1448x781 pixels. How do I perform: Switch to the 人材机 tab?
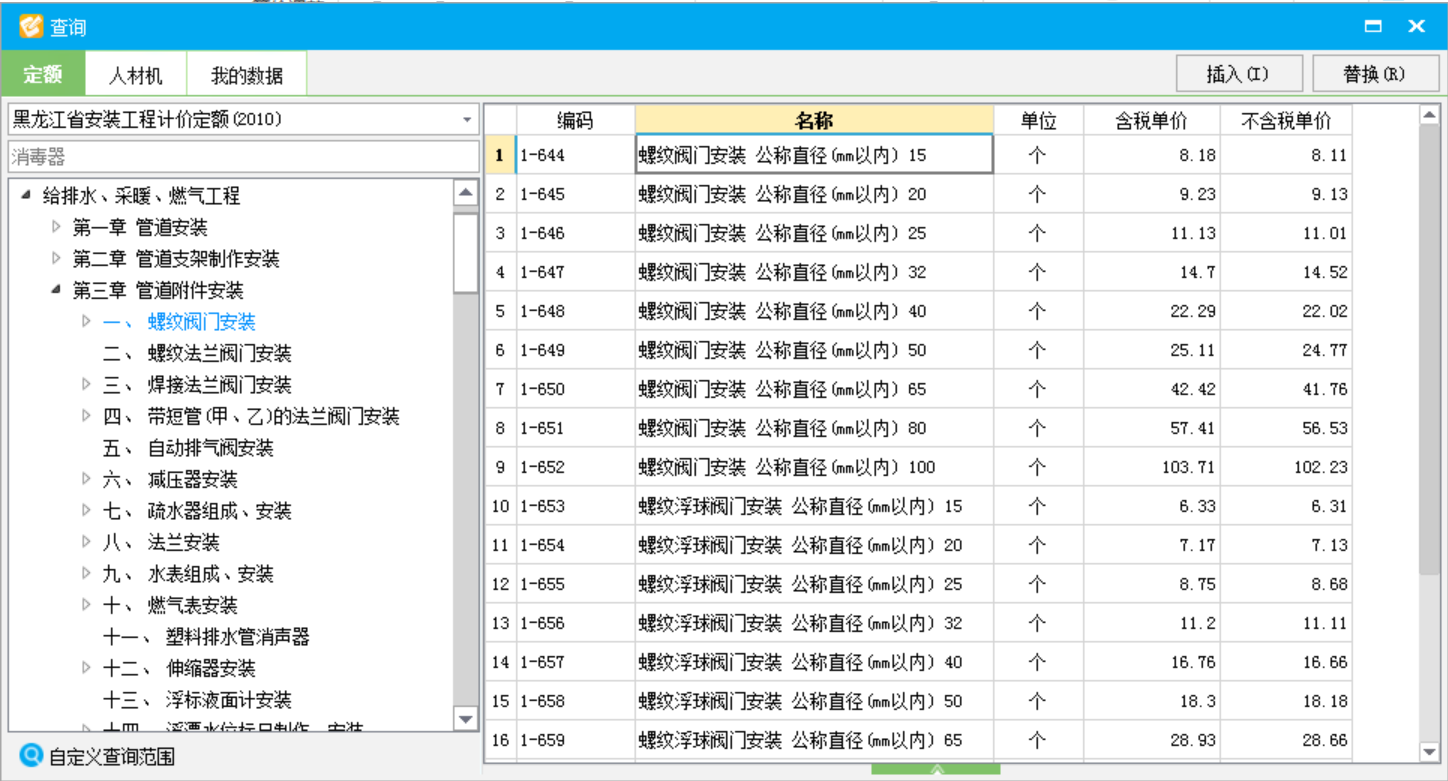(135, 75)
